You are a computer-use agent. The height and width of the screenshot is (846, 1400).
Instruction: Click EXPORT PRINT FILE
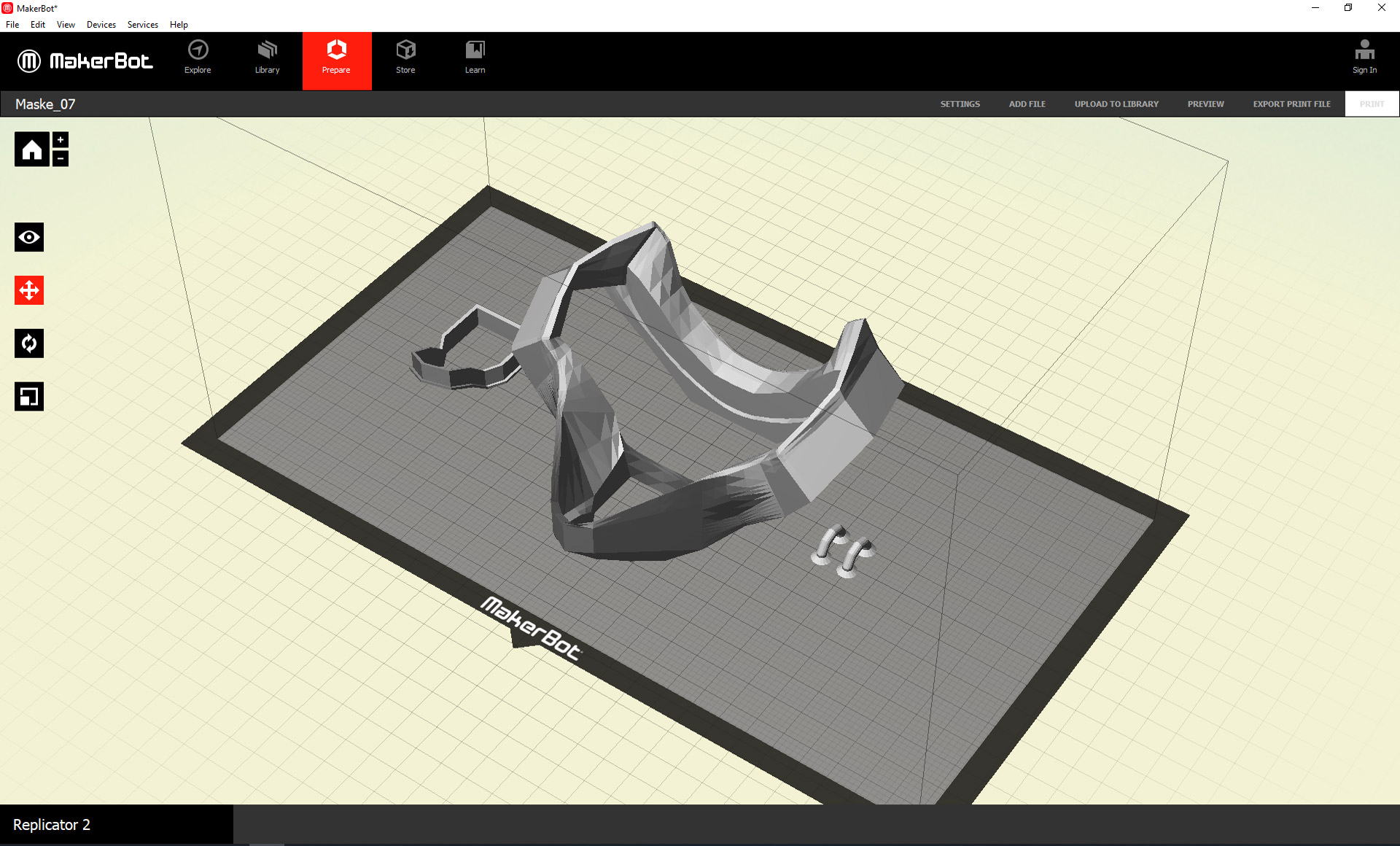[1292, 104]
